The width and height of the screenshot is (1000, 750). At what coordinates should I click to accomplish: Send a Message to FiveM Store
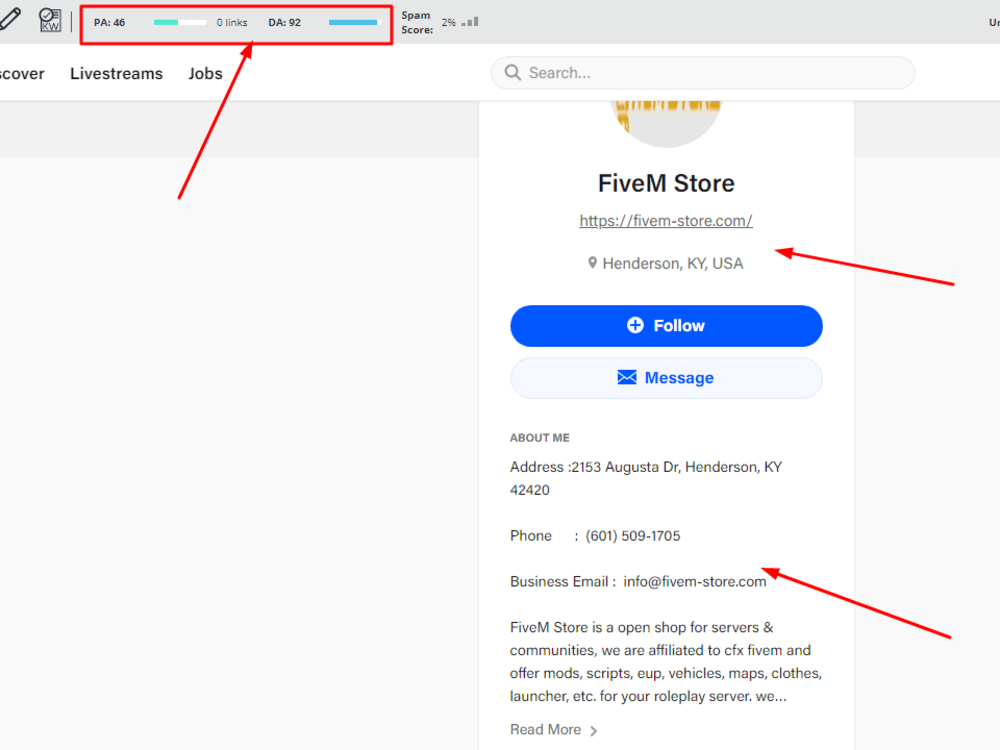(x=666, y=378)
